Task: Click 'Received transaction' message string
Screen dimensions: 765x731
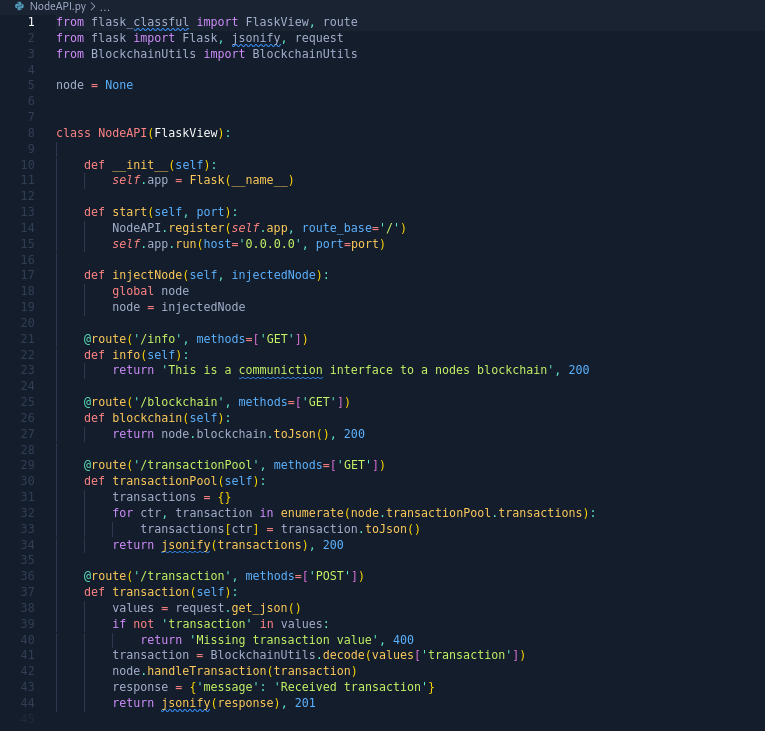Action: [350, 687]
